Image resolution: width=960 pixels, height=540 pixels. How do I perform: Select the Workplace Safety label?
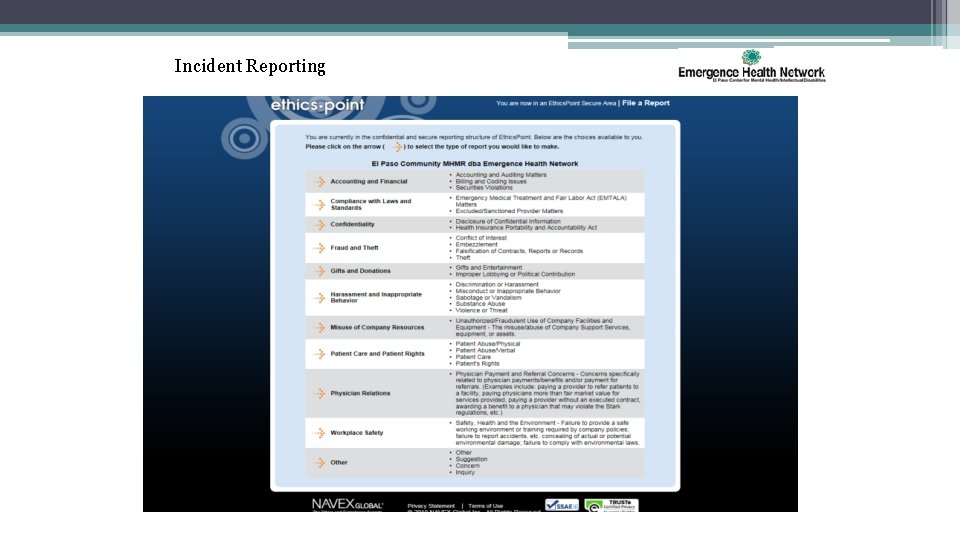coord(357,433)
